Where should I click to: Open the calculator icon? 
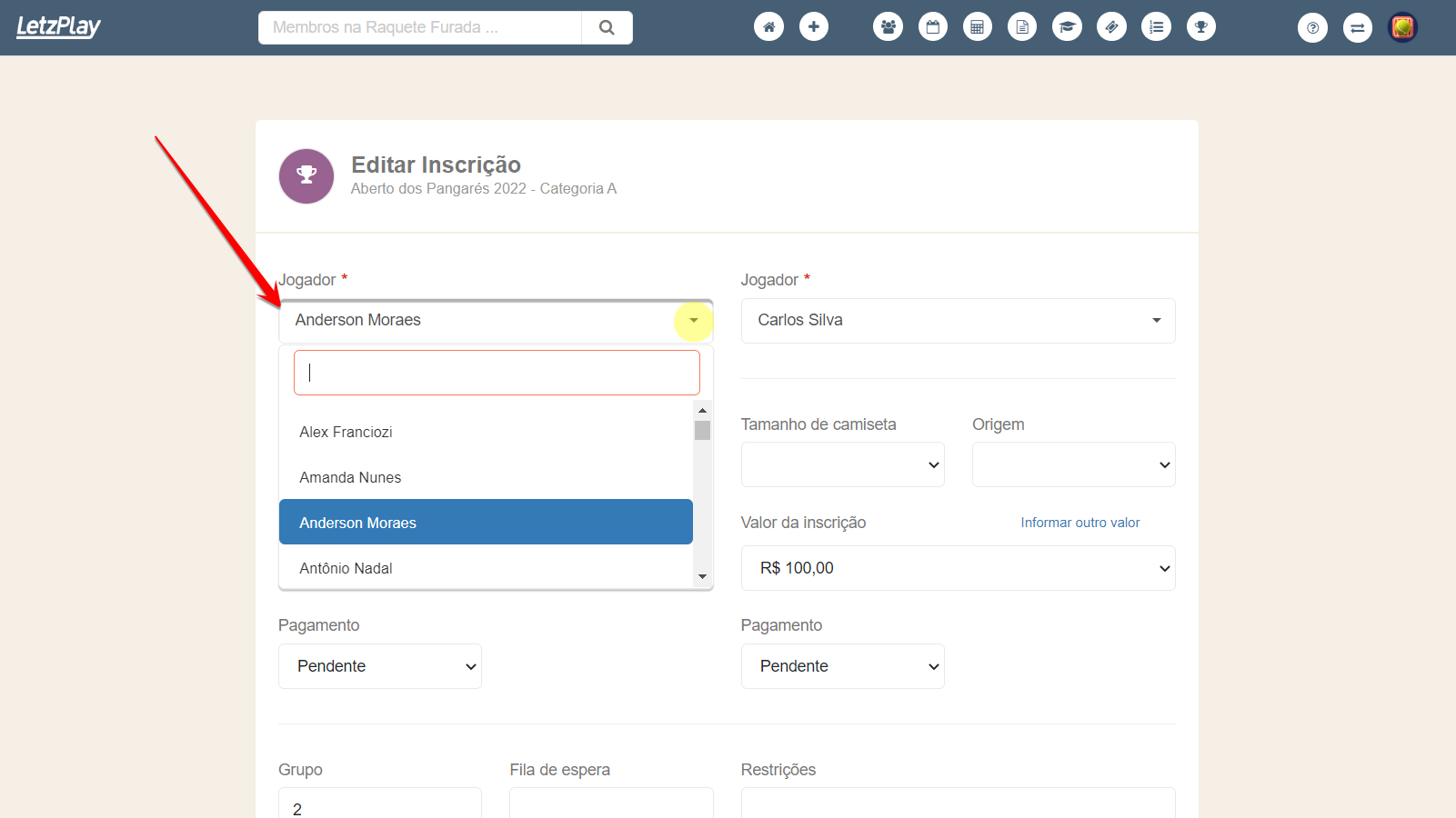click(977, 27)
